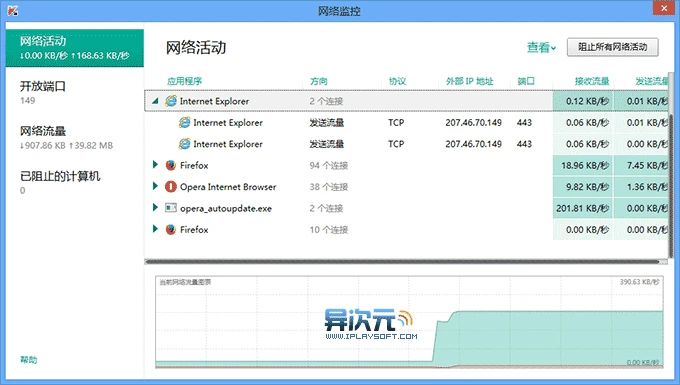Expand the Opera Internet Browser group
This screenshot has height=385, width=680.
pyautogui.click(x=155, y=186)
